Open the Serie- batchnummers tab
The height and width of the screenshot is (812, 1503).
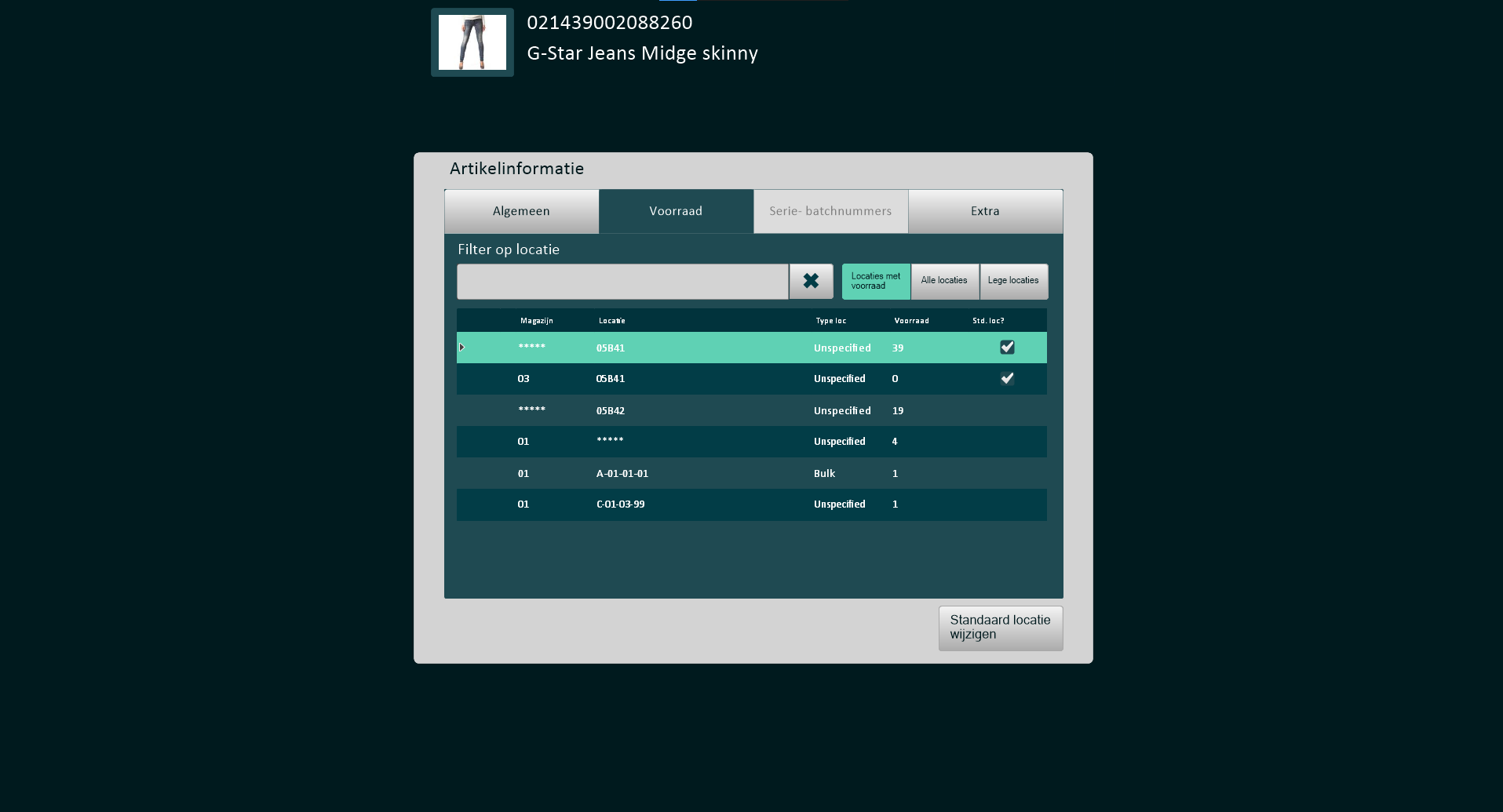coord(830,211)
